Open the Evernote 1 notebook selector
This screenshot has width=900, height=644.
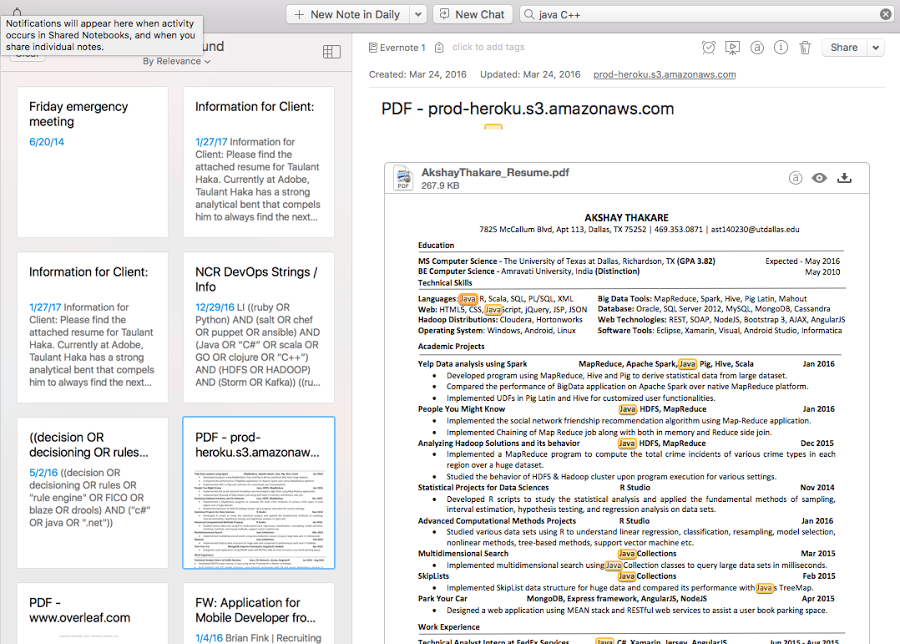397,48
